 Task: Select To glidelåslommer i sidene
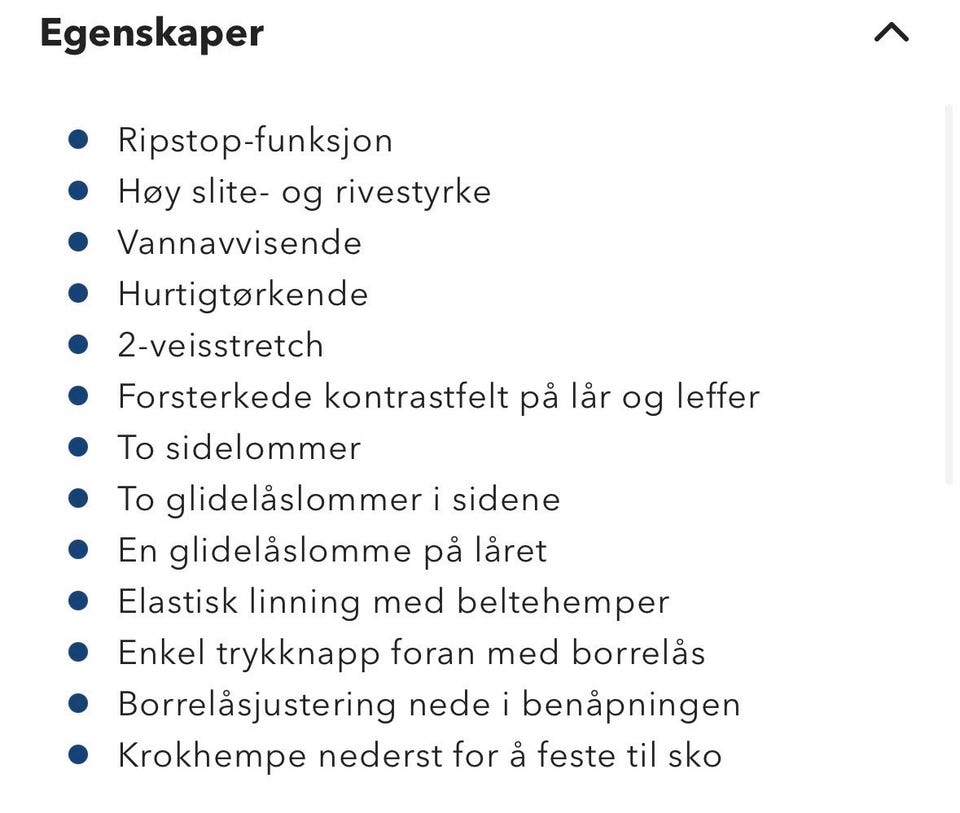click(x=339, y=500)
